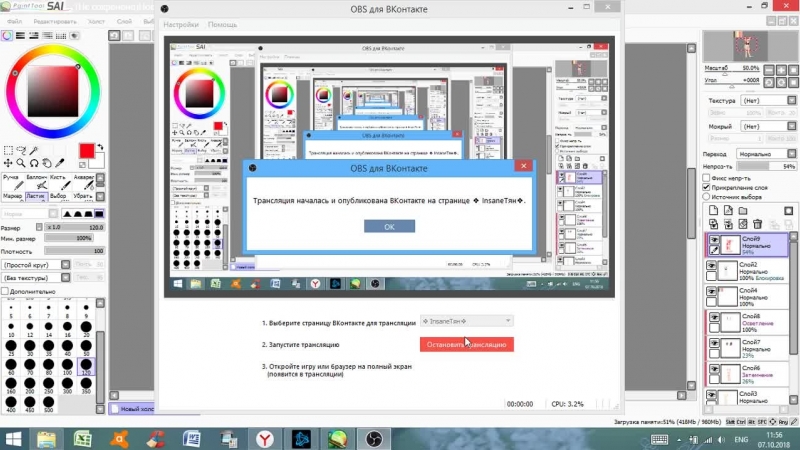
Task: Open the Холст menu in SAI
Action: [x=96, y=21]
